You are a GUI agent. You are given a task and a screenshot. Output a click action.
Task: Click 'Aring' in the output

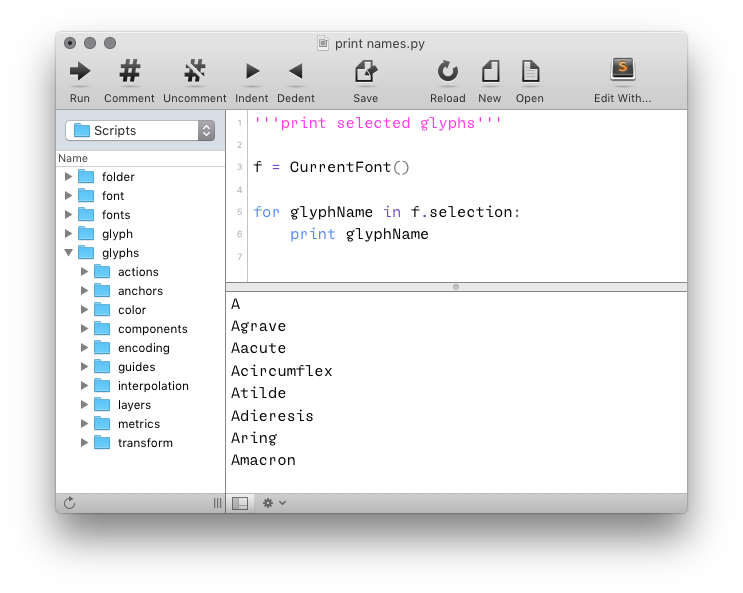(254, 438)
